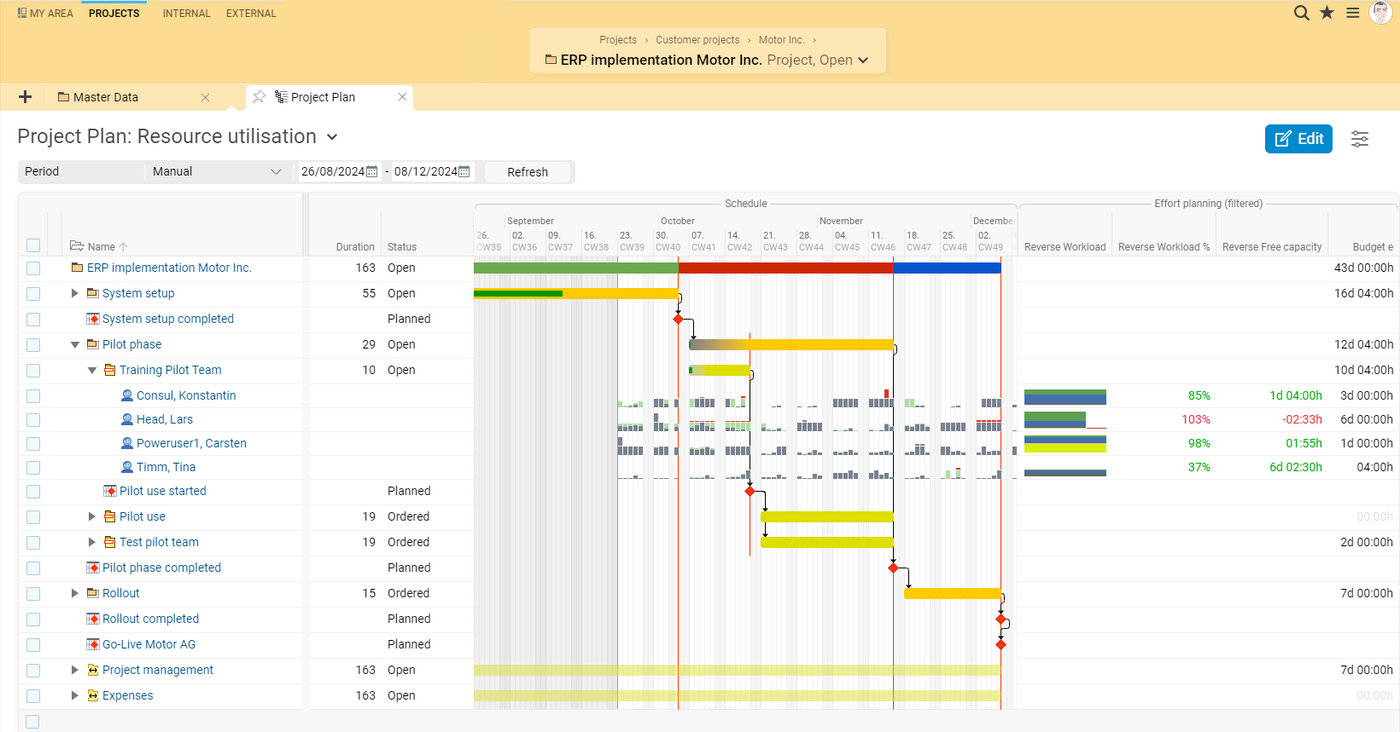Click Rollout completed milestone icon

[93, 619]
